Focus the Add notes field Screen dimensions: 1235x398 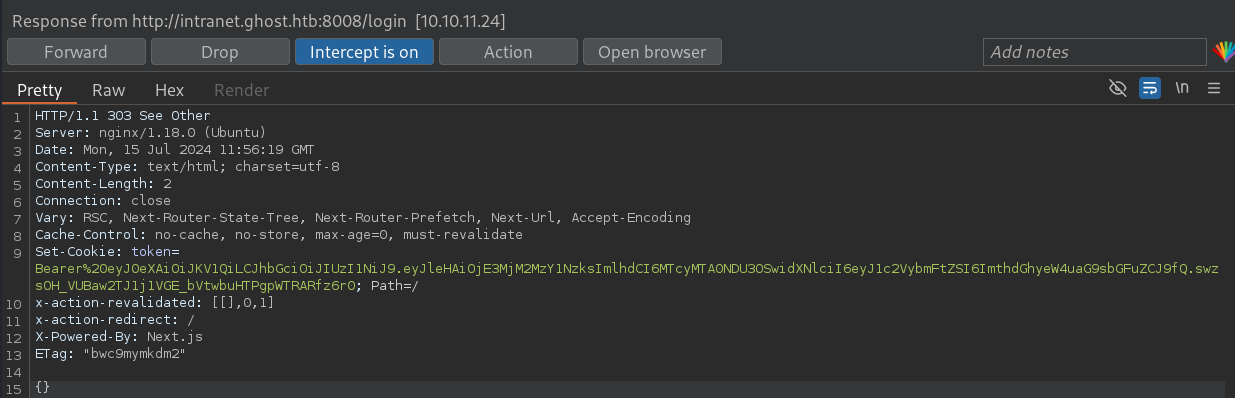(x=1094, y=52)
